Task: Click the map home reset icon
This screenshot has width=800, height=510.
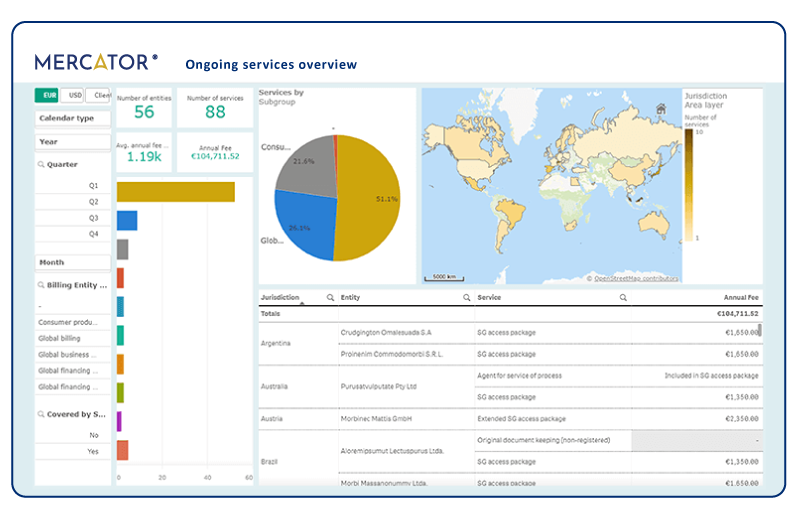Action: pos(661,109)
